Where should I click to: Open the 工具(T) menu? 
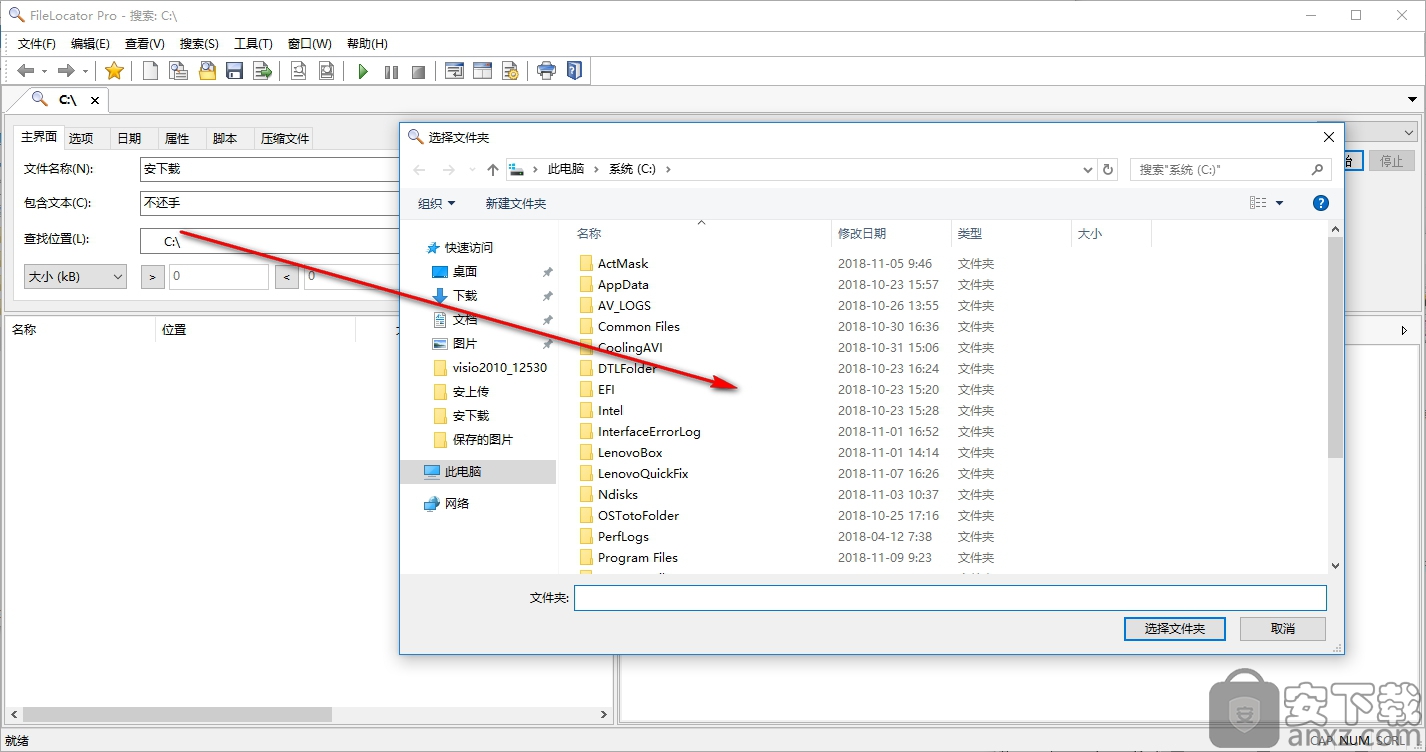coord(253,44)
